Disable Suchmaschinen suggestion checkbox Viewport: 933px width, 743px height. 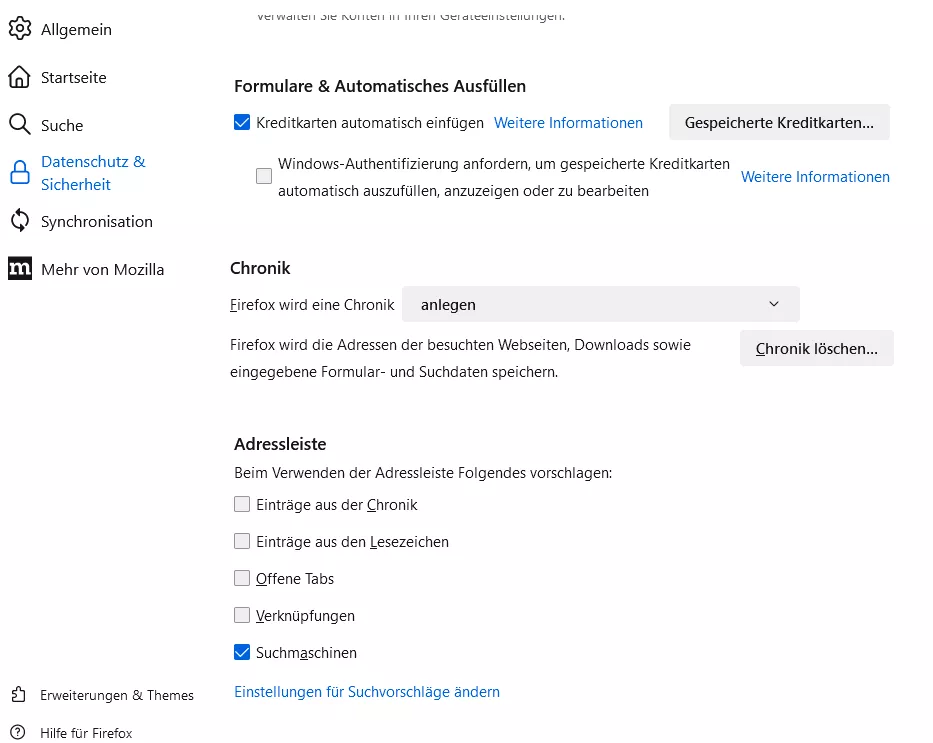[242, 653]
